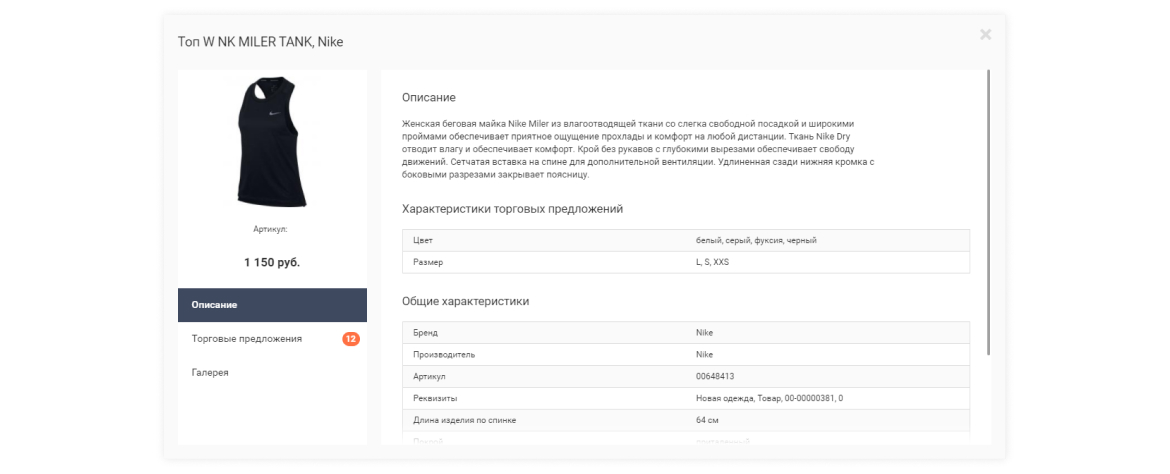Screen dimensions: 1170x474
Task: Click the Бренд row label
Action: click(425, 333)
